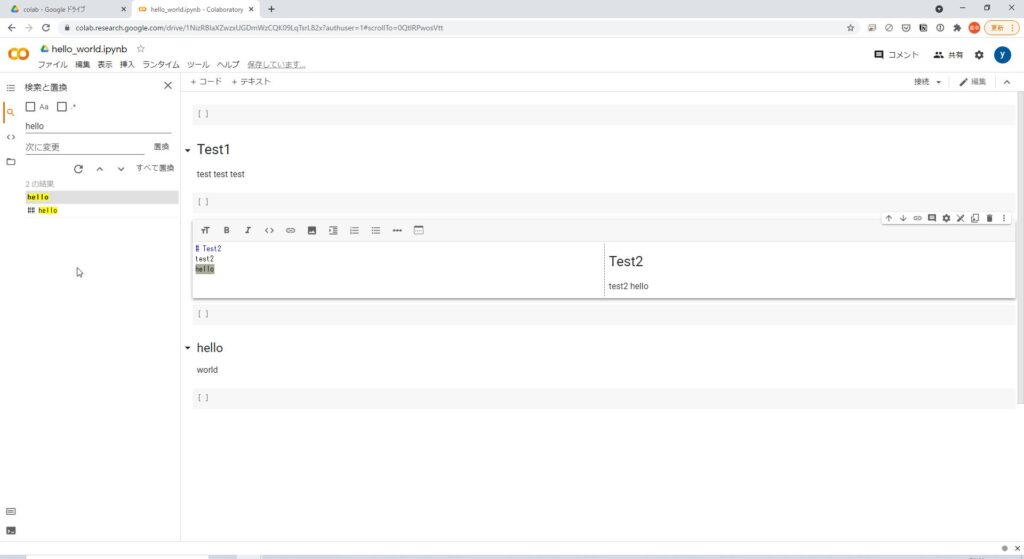This screenshot has height=559, width=1024.
Task: Go to previous search match arrow
Action: [x=99, y=168]
